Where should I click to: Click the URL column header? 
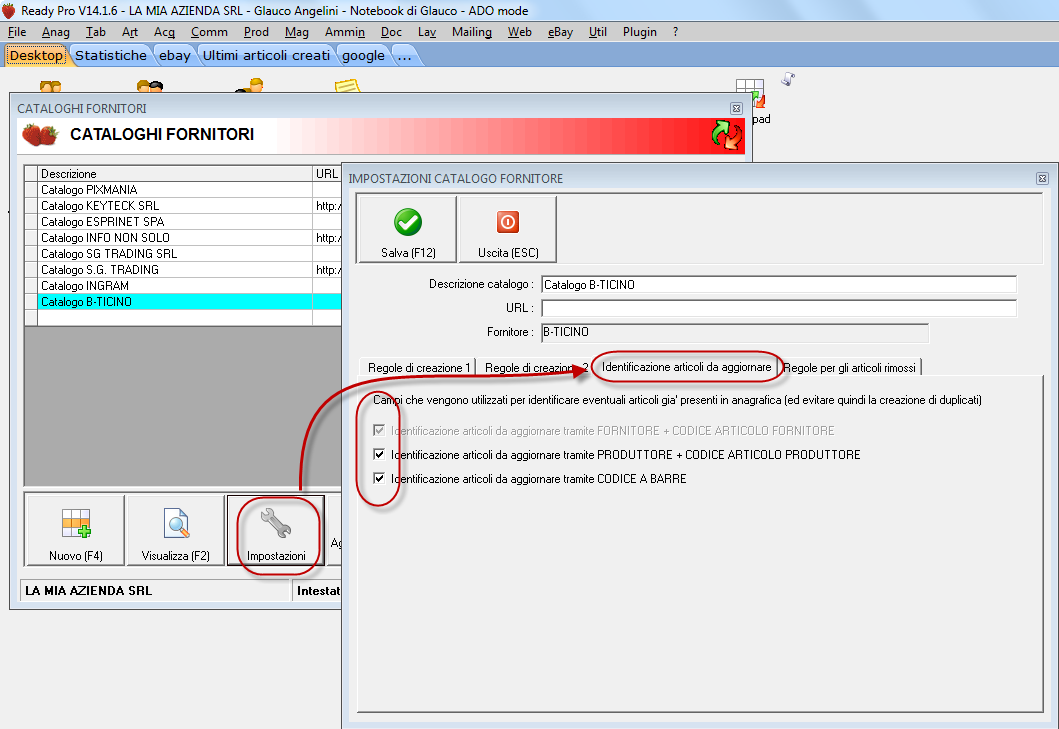328,174
